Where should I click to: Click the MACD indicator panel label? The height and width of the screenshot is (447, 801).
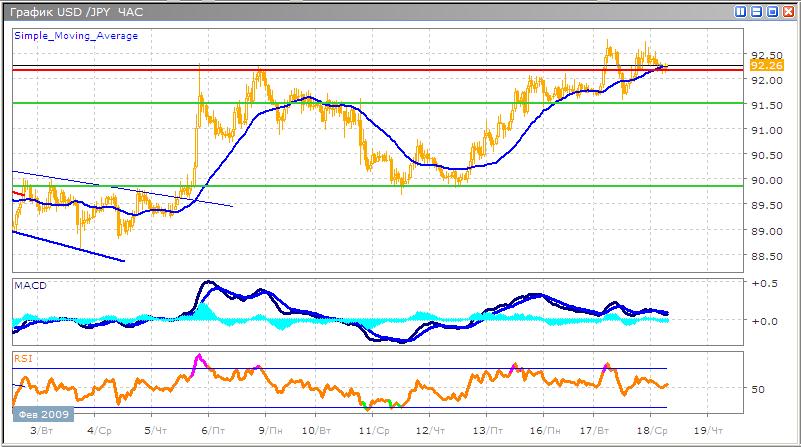(28, 286)
